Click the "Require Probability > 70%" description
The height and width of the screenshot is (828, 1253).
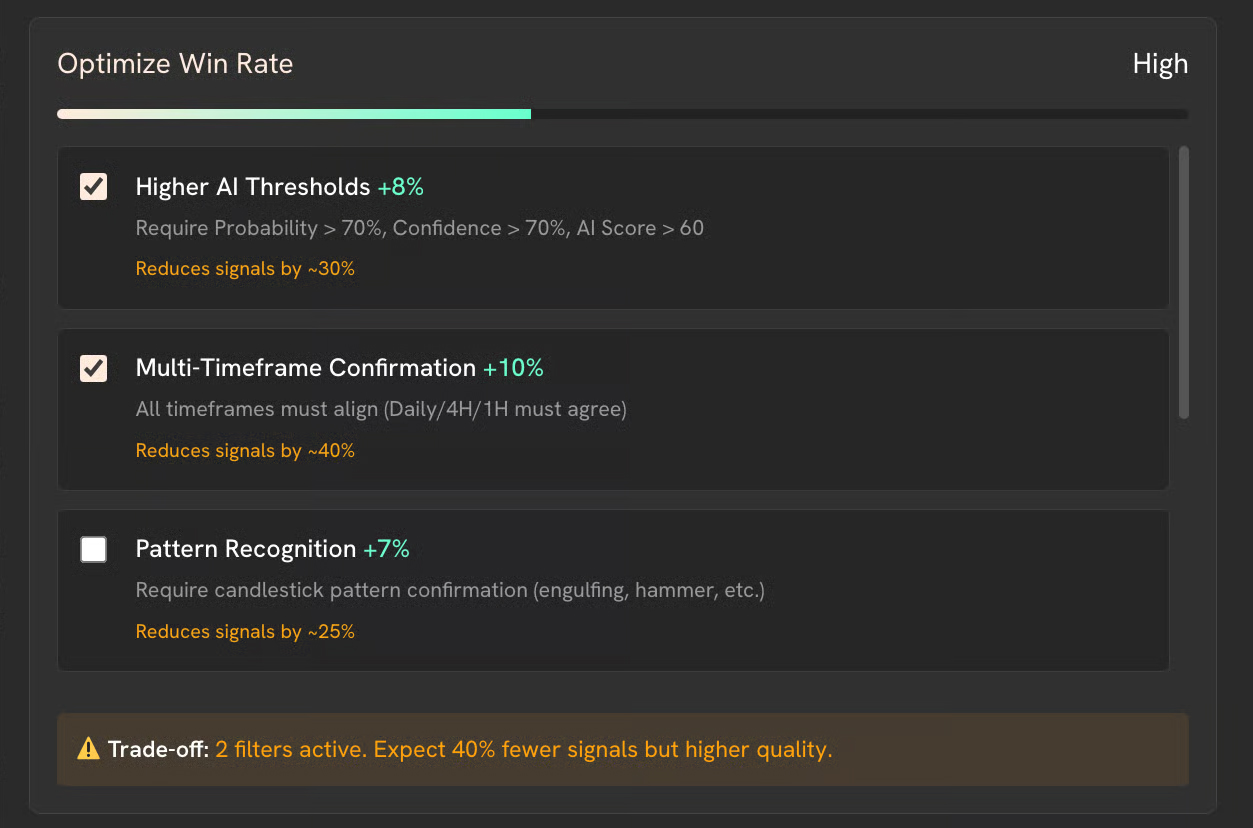420,228
